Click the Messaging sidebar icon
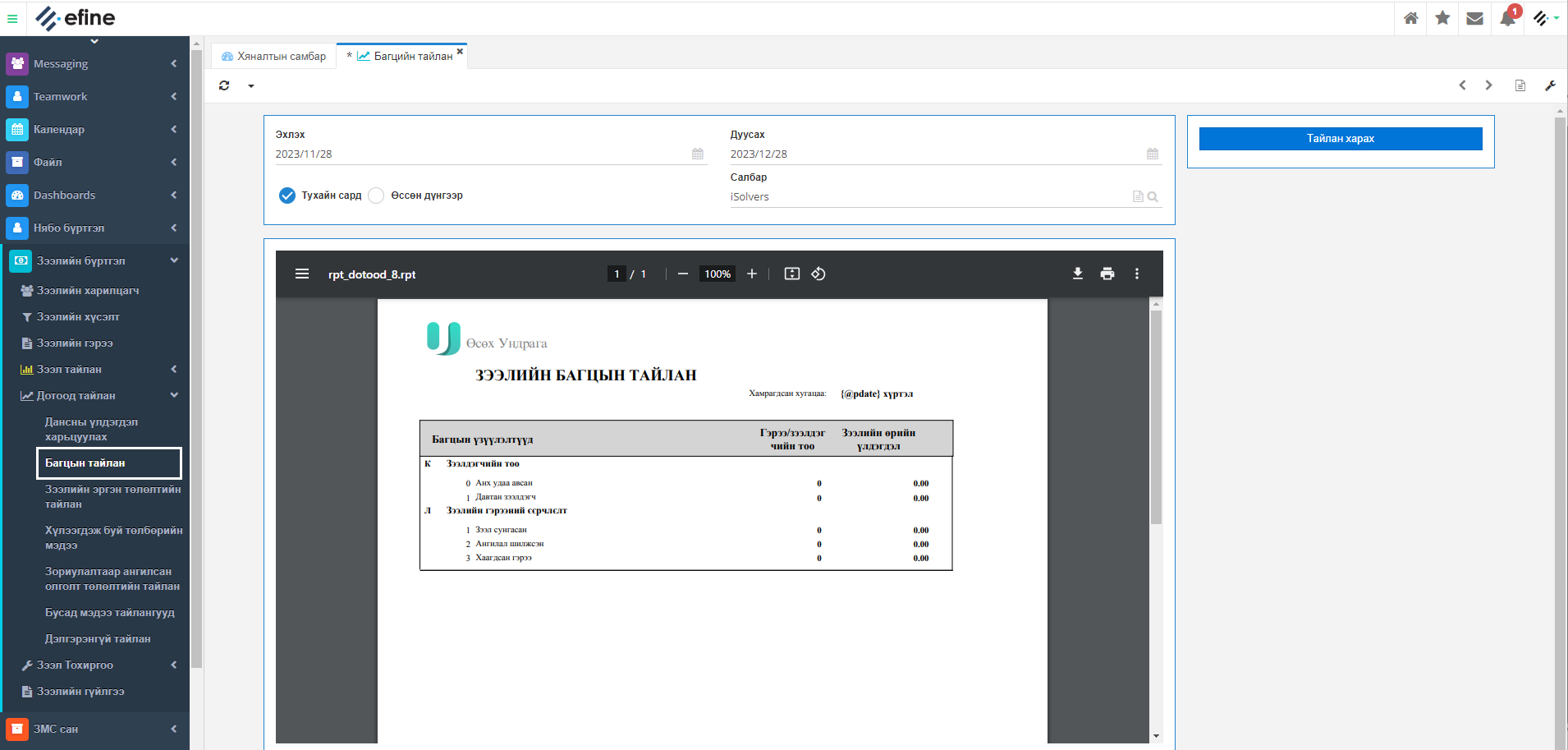This screenshot has width=1568, height=750. coord(17,63)
